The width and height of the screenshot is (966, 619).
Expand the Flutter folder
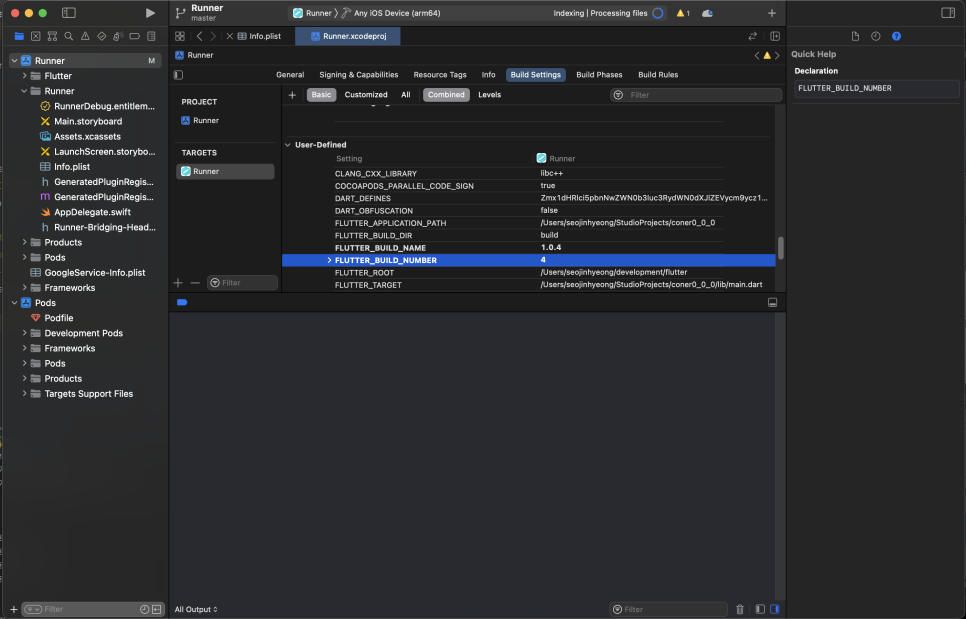pyautogui.click(x=25, y=76)
